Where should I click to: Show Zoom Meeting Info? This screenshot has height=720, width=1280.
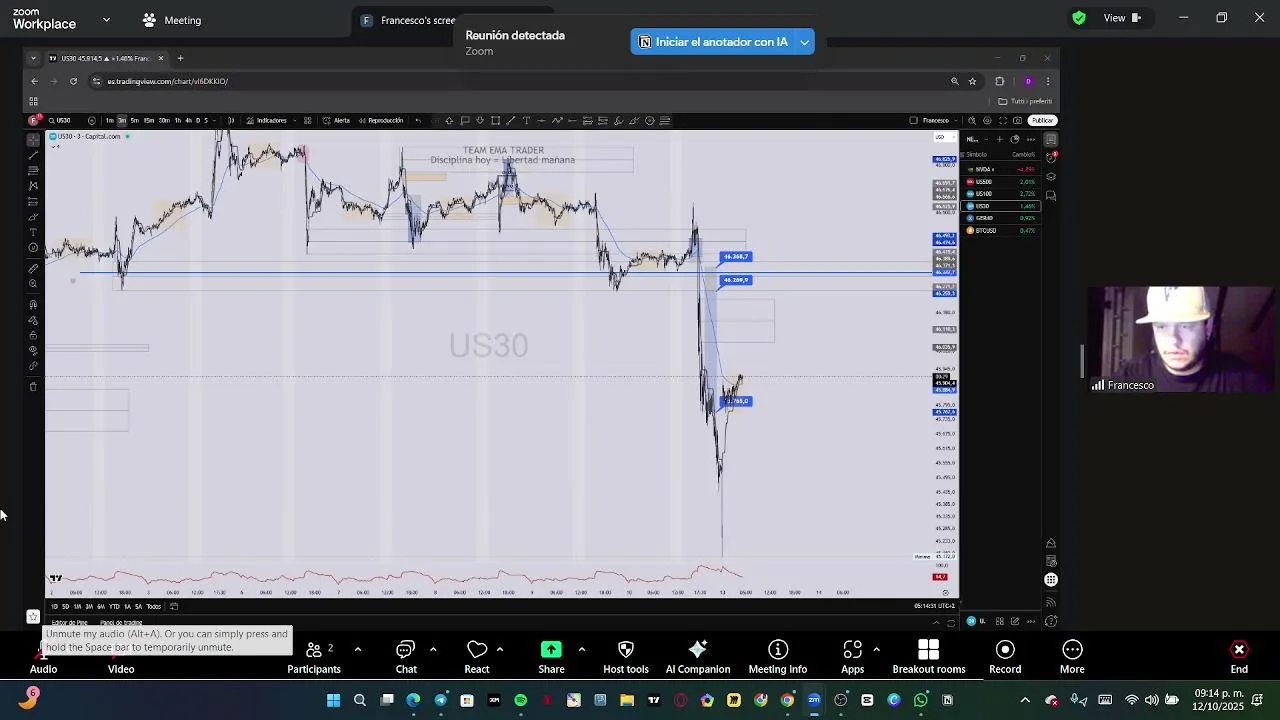[778, 657]
